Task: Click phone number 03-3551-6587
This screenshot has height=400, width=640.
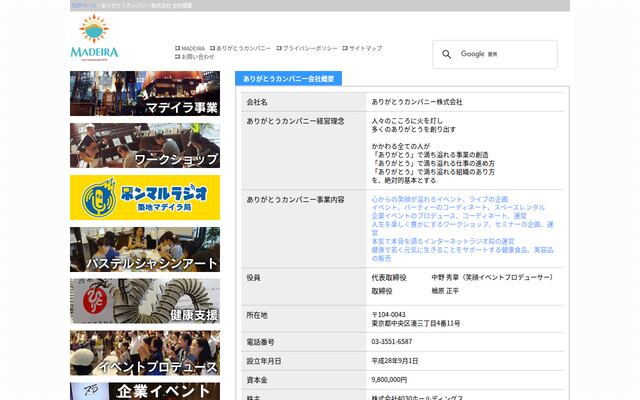Action: 392,342
